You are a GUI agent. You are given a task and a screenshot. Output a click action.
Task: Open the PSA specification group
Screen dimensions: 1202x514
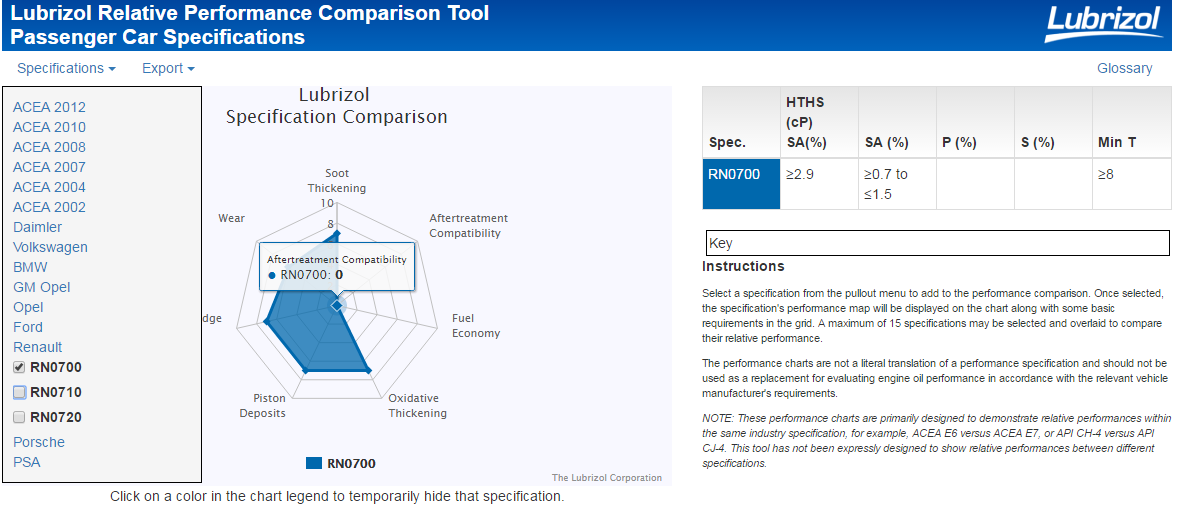[27, 462]
